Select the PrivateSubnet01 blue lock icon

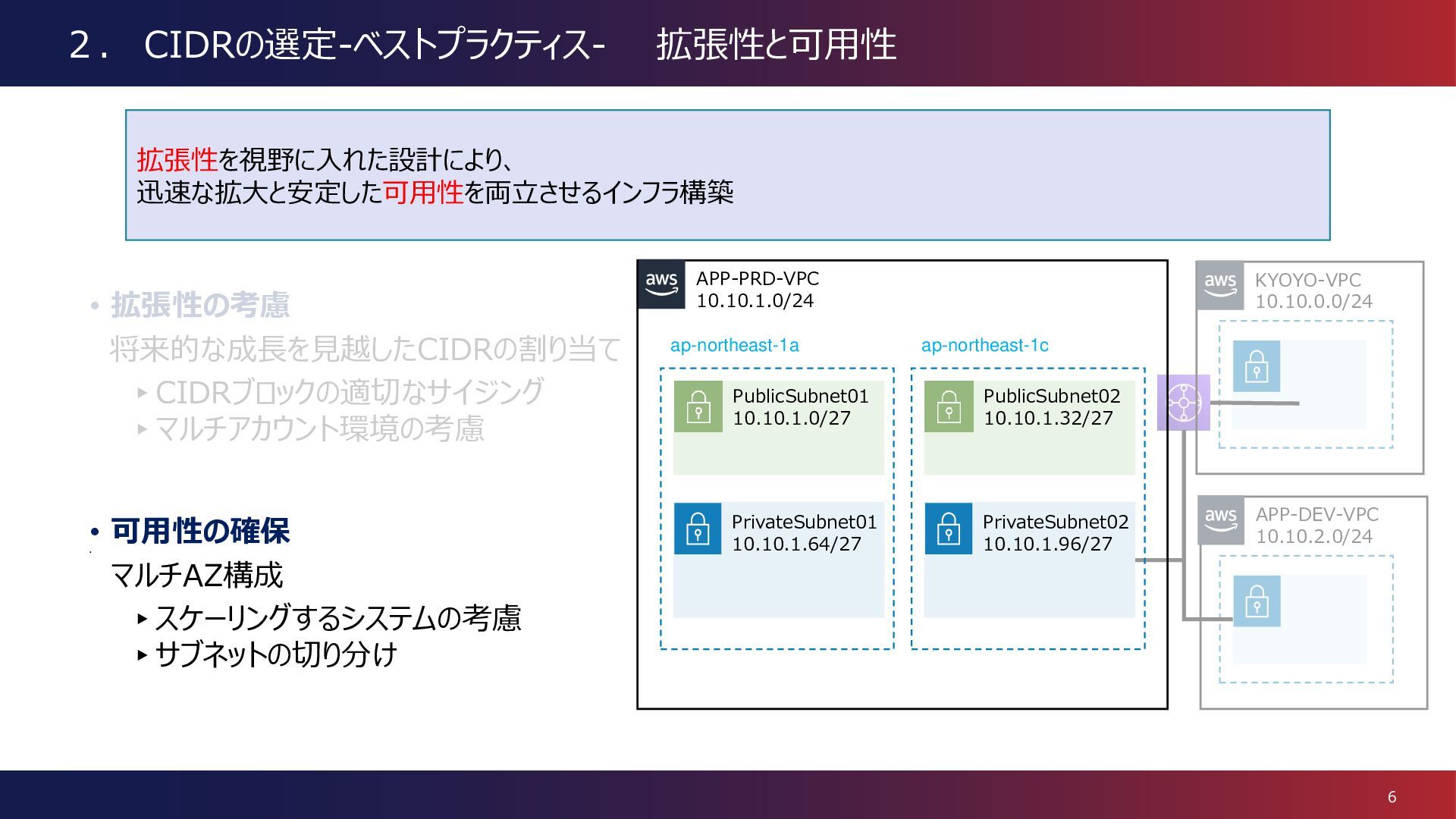pyautogui.click(x=697, y=529)
